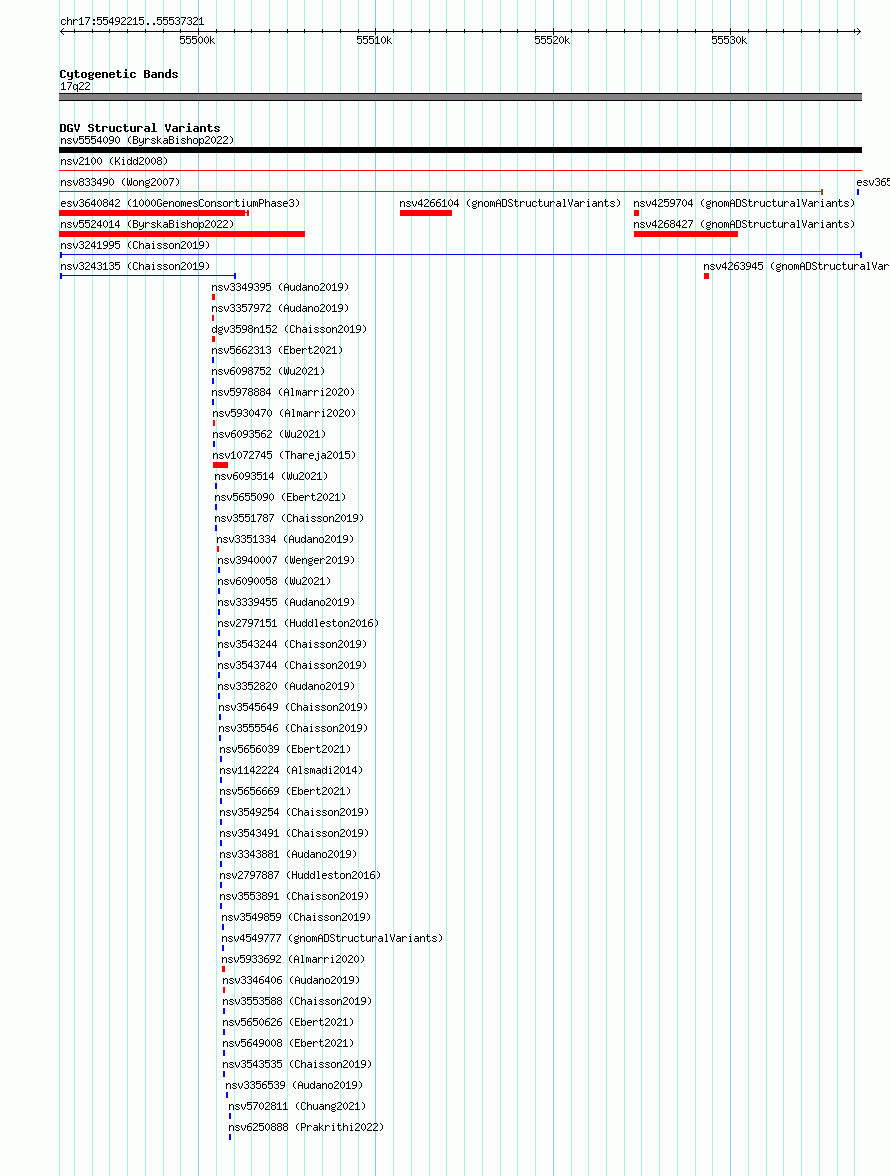The height and width of the screenshot is (1176, 890).
Task: Select nsv5655090 (Ebert2021) variant
Action: click(280, 497)
